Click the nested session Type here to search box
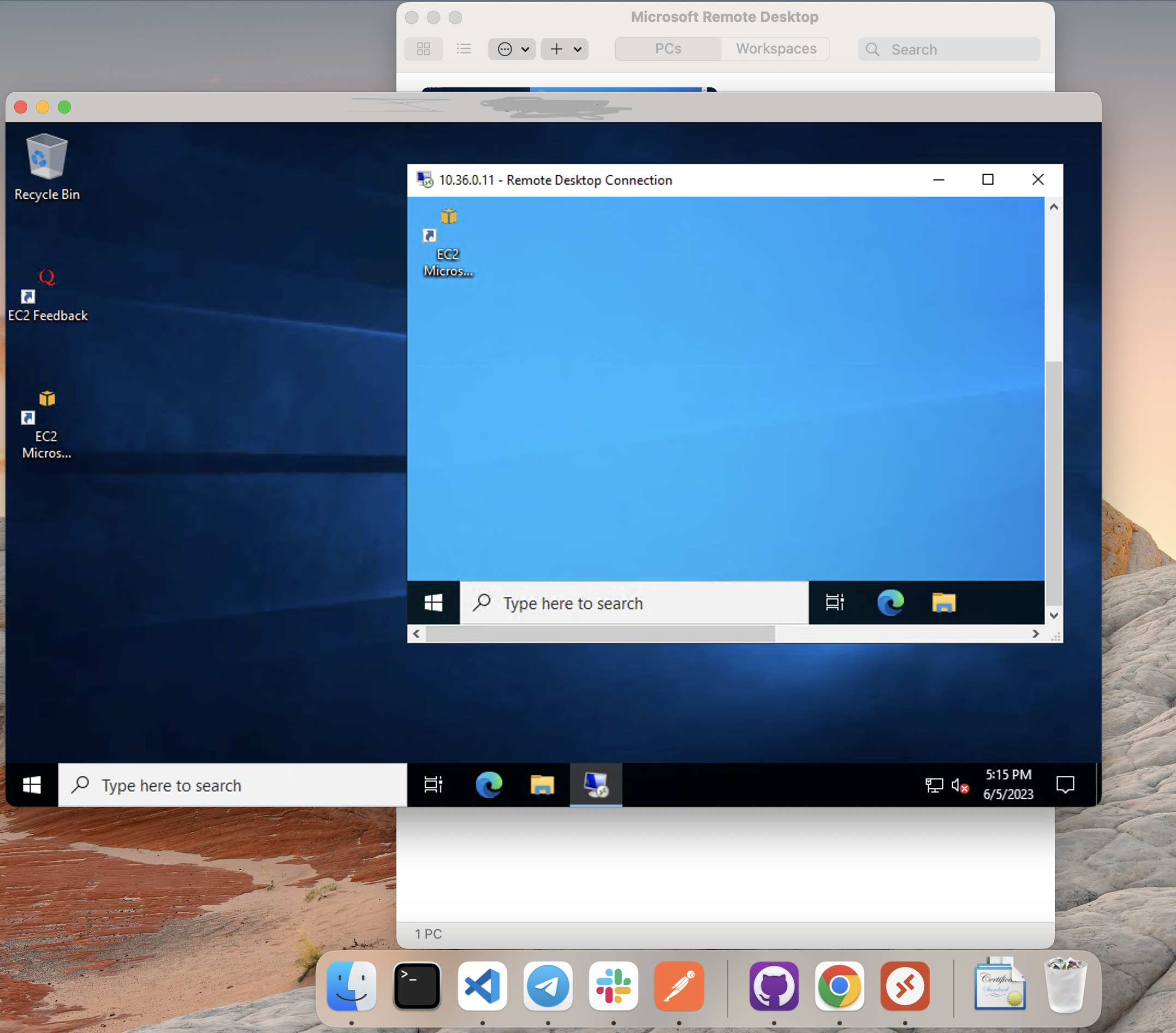Image resolution: width=1176 pixels, height=1033 pixels. [634, 603]
